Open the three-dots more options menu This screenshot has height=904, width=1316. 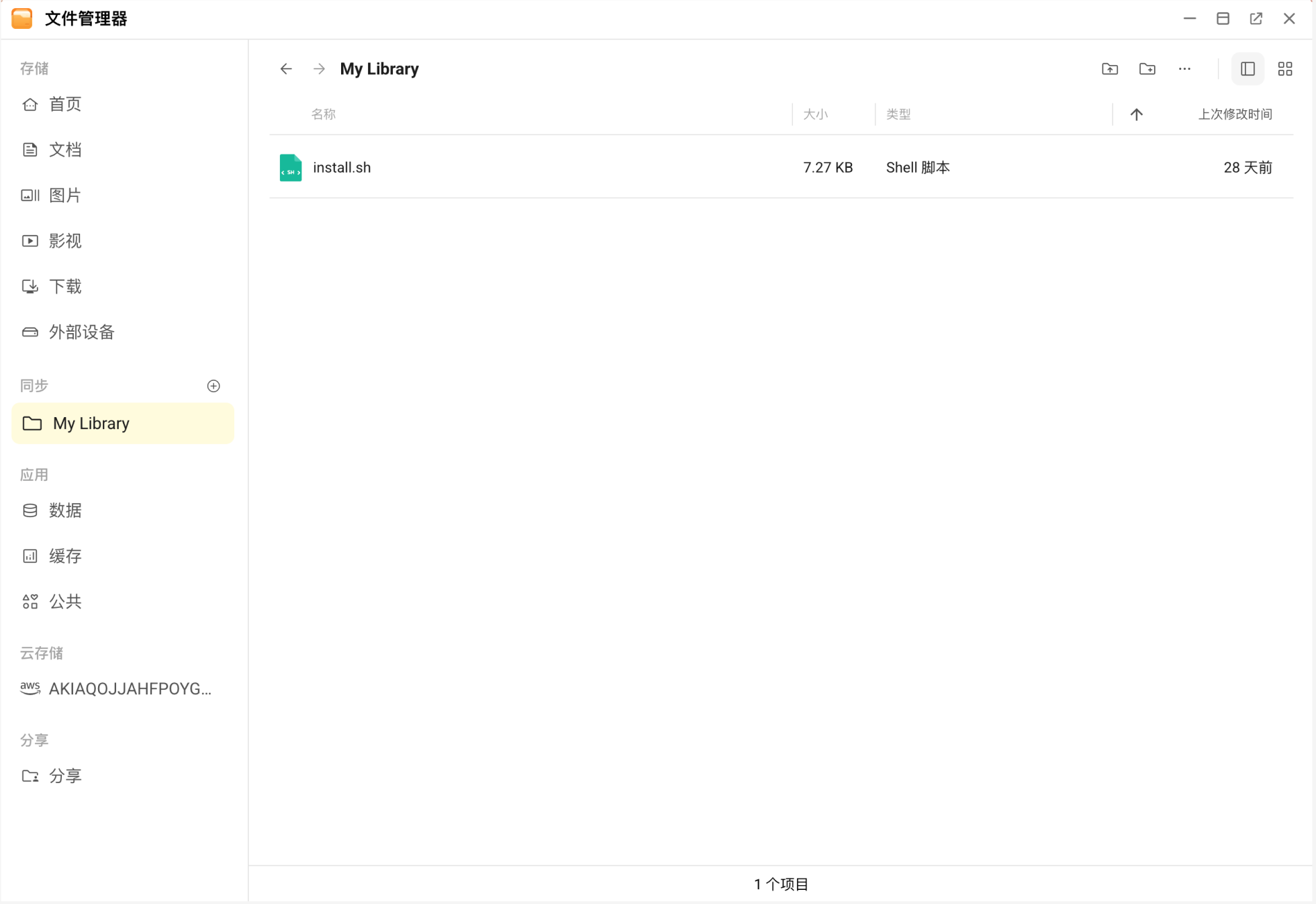click(x=1184, y=69)
